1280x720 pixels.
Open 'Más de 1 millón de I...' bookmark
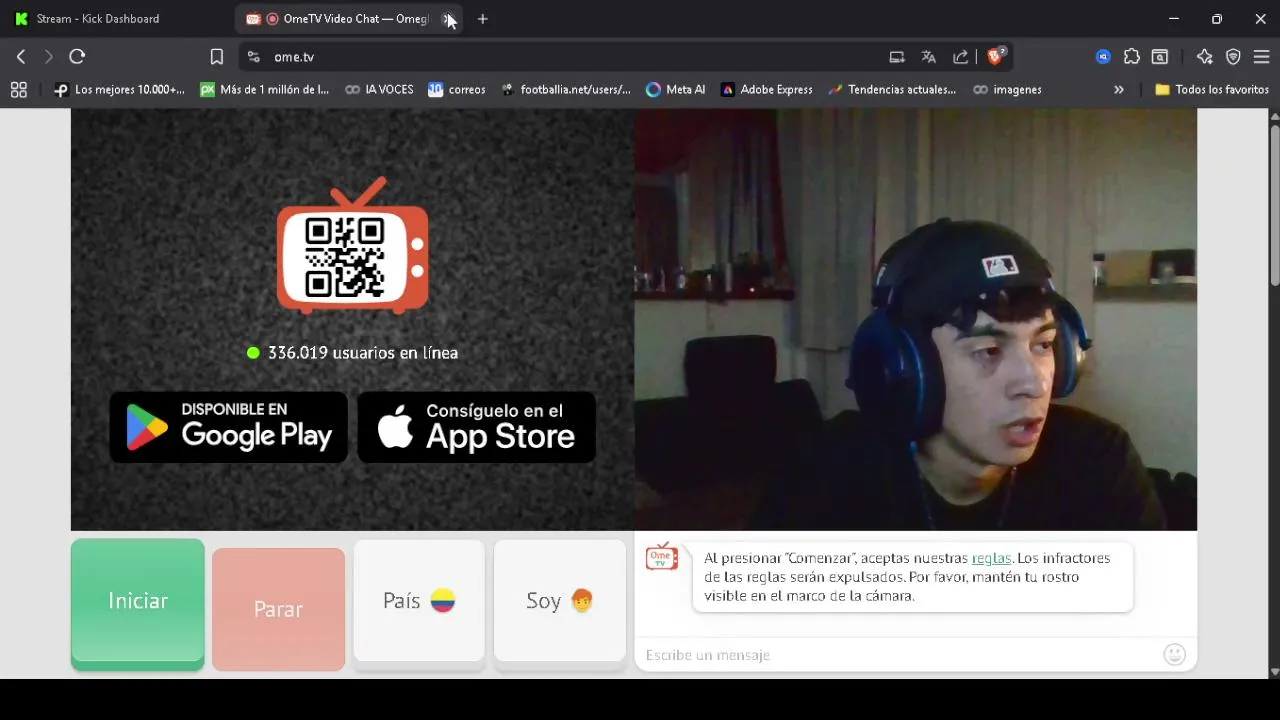tap(265, 90)
